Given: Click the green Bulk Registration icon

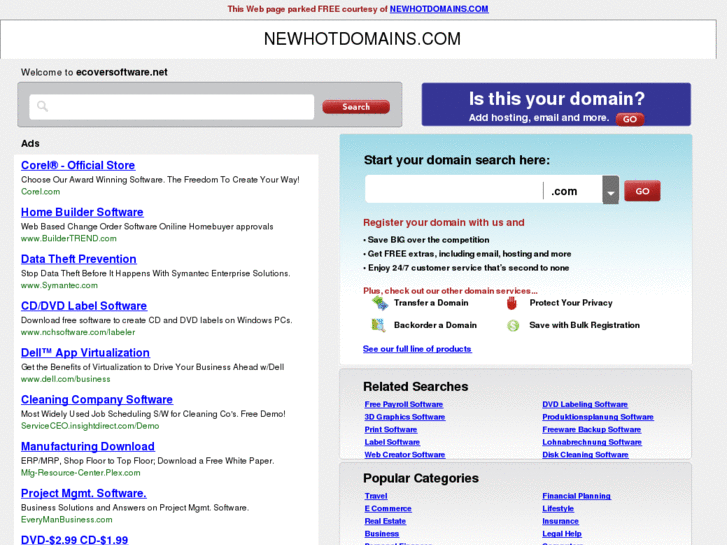Looking at the screenshot, I should pyautogui.click(x=513, y=326).
